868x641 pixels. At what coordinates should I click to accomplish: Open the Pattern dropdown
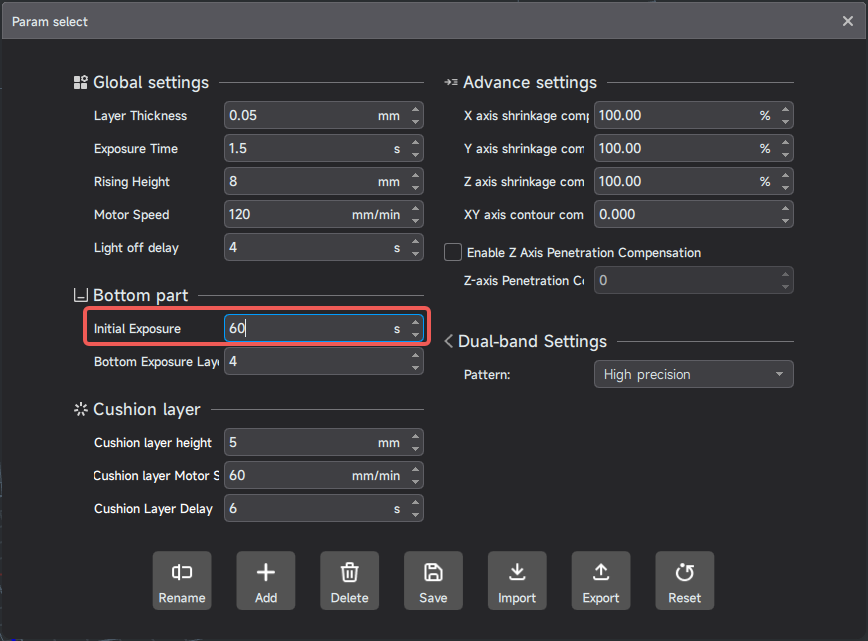693,374
